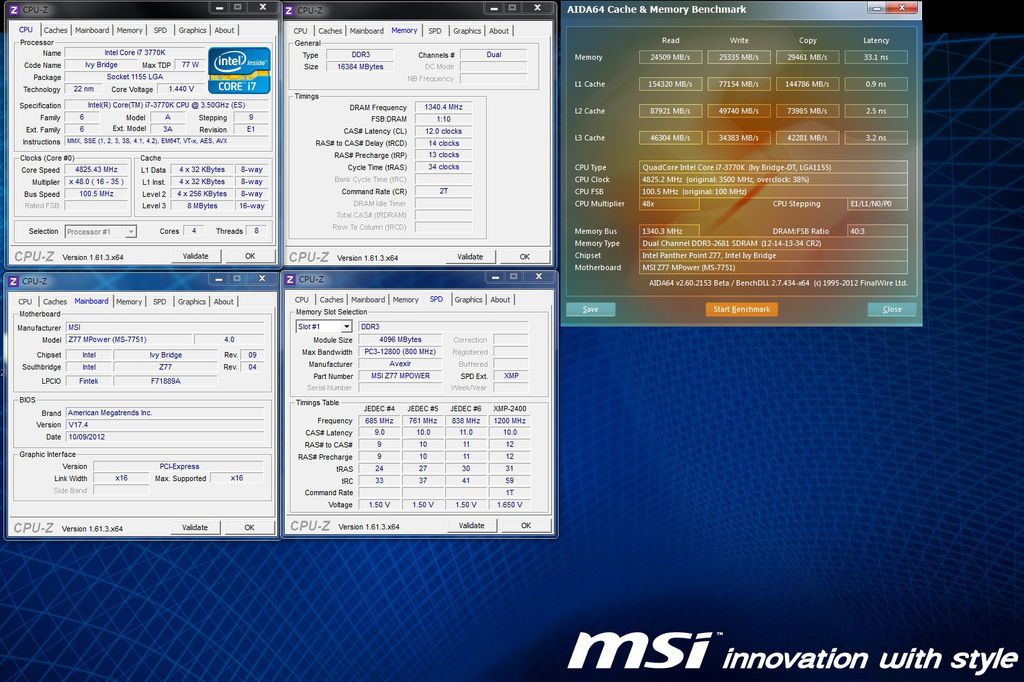The height and width of the screenshot is (682, 1024).
Task: Click the XMP SPD Ext. field
Action: coord(511,376)
